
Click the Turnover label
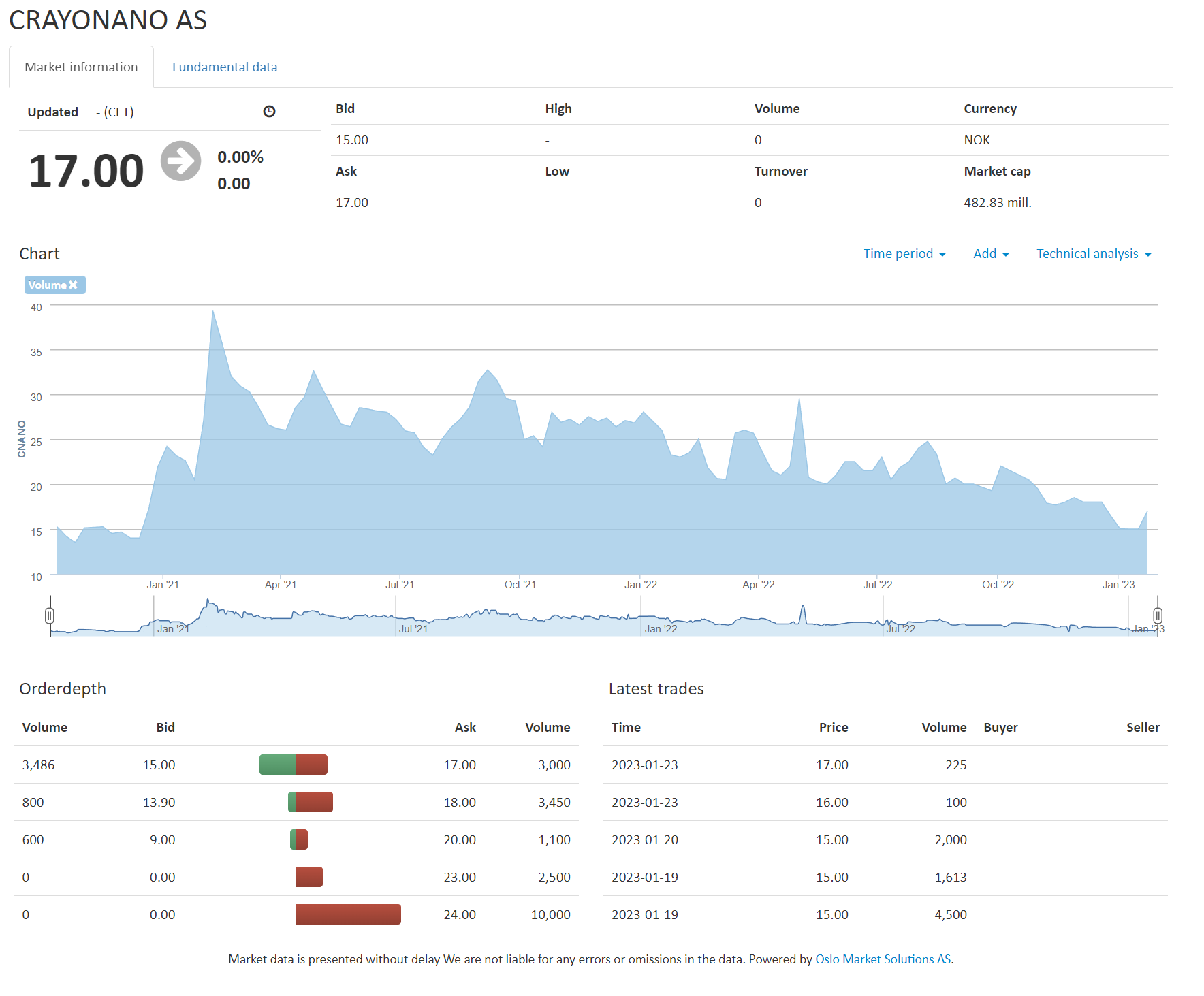pos(780,171)
